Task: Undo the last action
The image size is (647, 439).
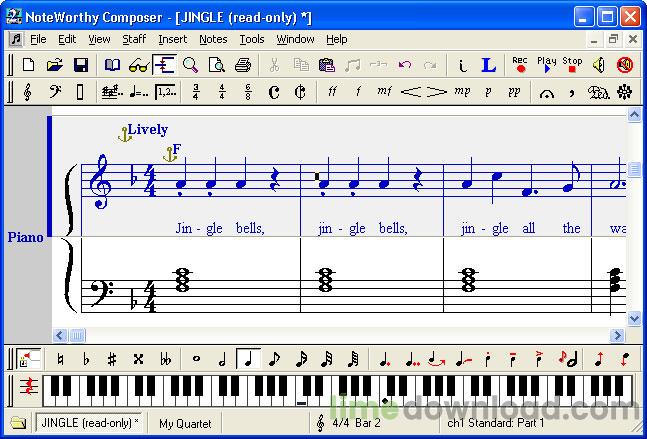Action: pyautogui.click(x=405, y=65)
